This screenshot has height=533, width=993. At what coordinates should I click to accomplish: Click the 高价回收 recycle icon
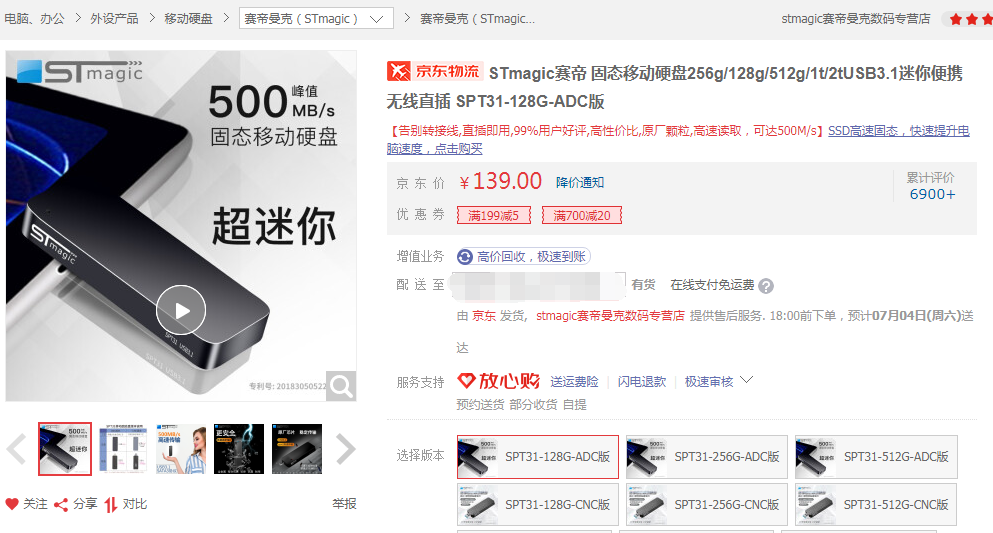[x=465, y=256]
